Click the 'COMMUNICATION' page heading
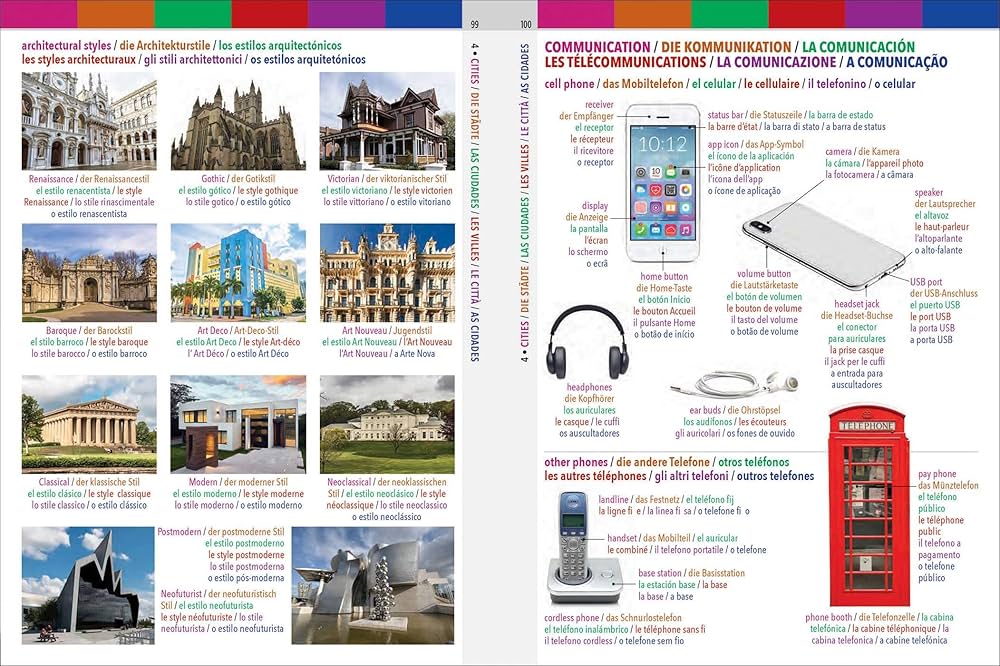This screenshot has height=666, width=1000. point(597,47)
